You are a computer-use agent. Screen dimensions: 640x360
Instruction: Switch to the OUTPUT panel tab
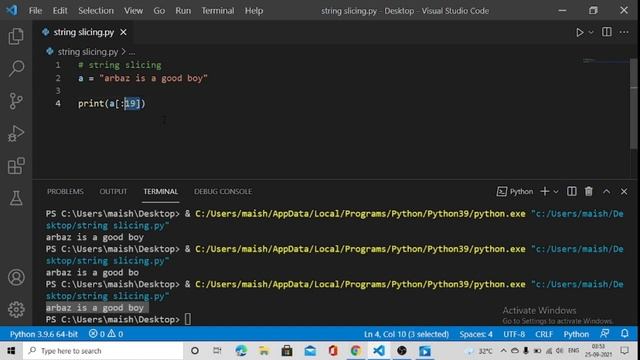click(113, 191)
